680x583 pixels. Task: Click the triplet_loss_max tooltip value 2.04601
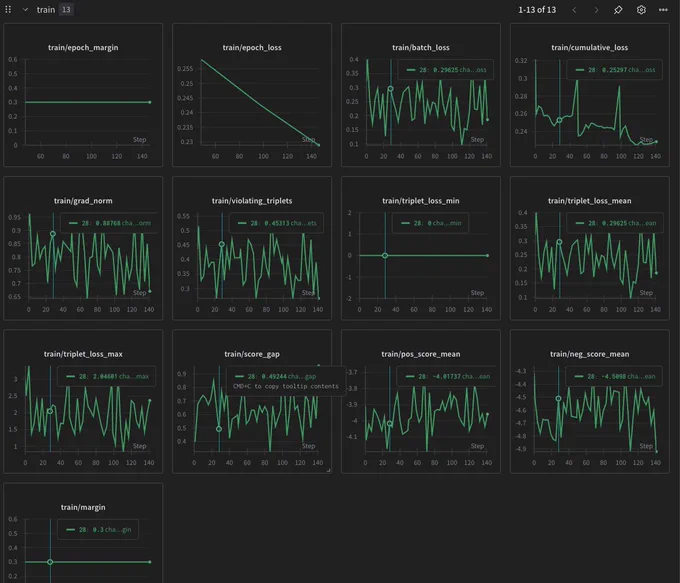(x=105, y=376)
